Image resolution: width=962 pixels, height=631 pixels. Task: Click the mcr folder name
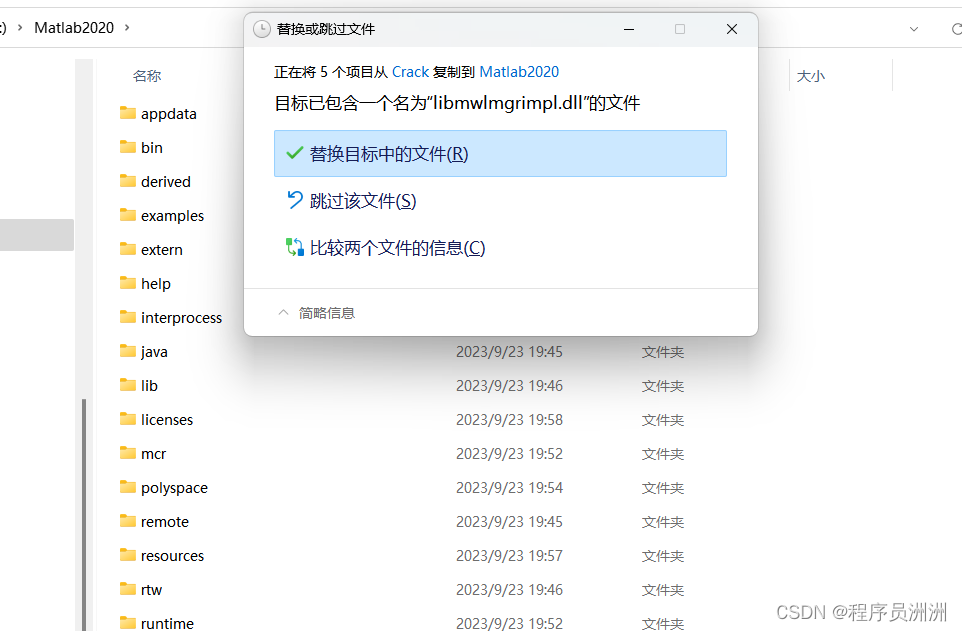point(153,454)
